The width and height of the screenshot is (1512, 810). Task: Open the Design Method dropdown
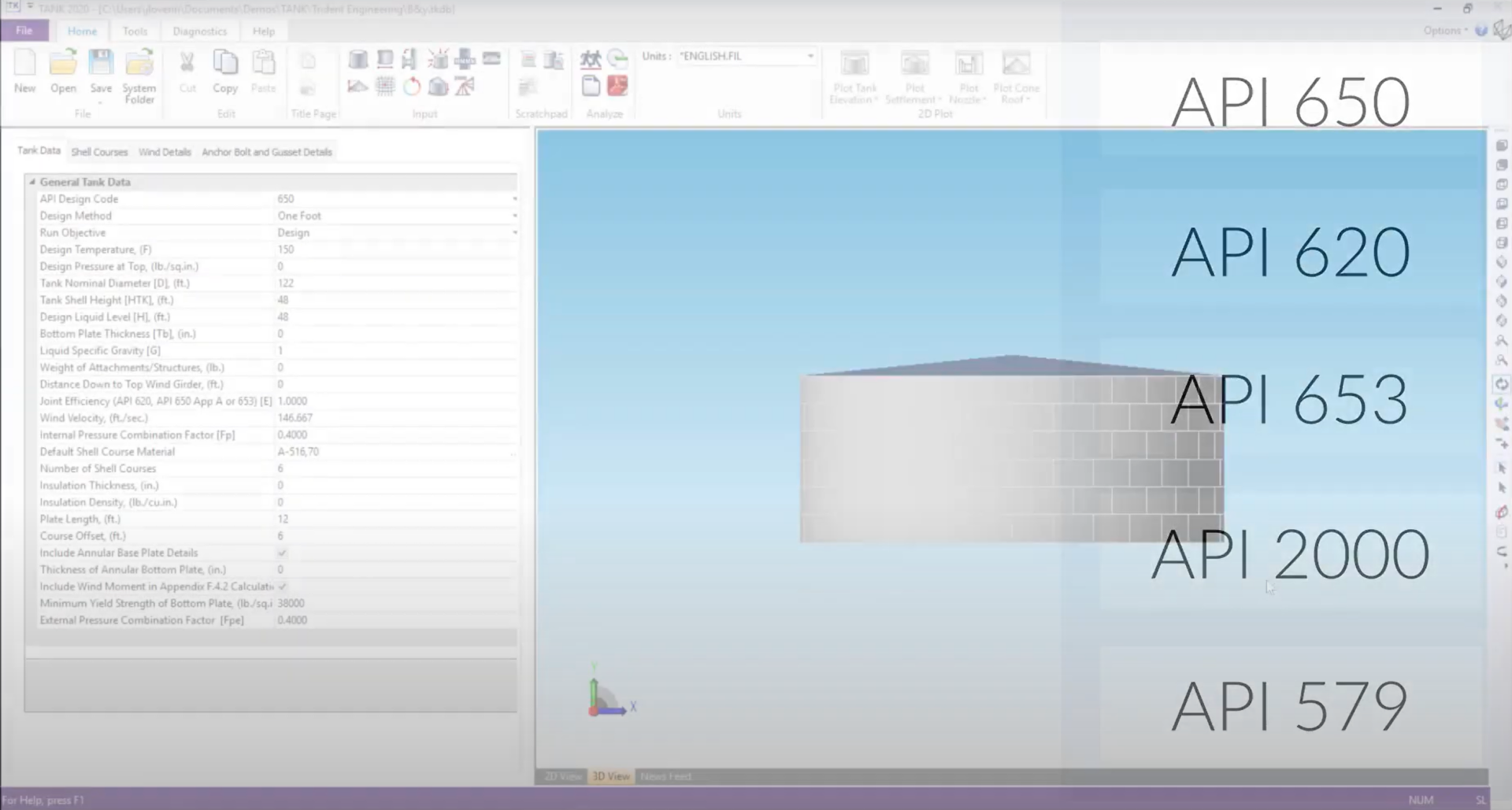(514, 216)
